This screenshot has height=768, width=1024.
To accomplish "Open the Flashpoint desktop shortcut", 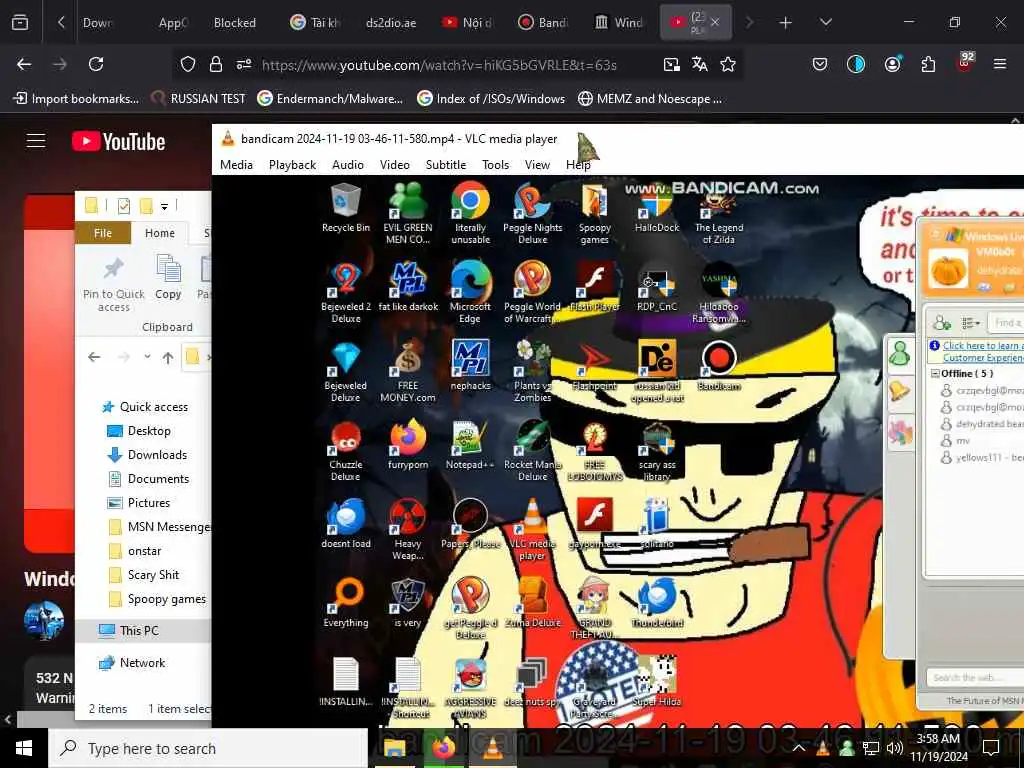I will [594, 366].
